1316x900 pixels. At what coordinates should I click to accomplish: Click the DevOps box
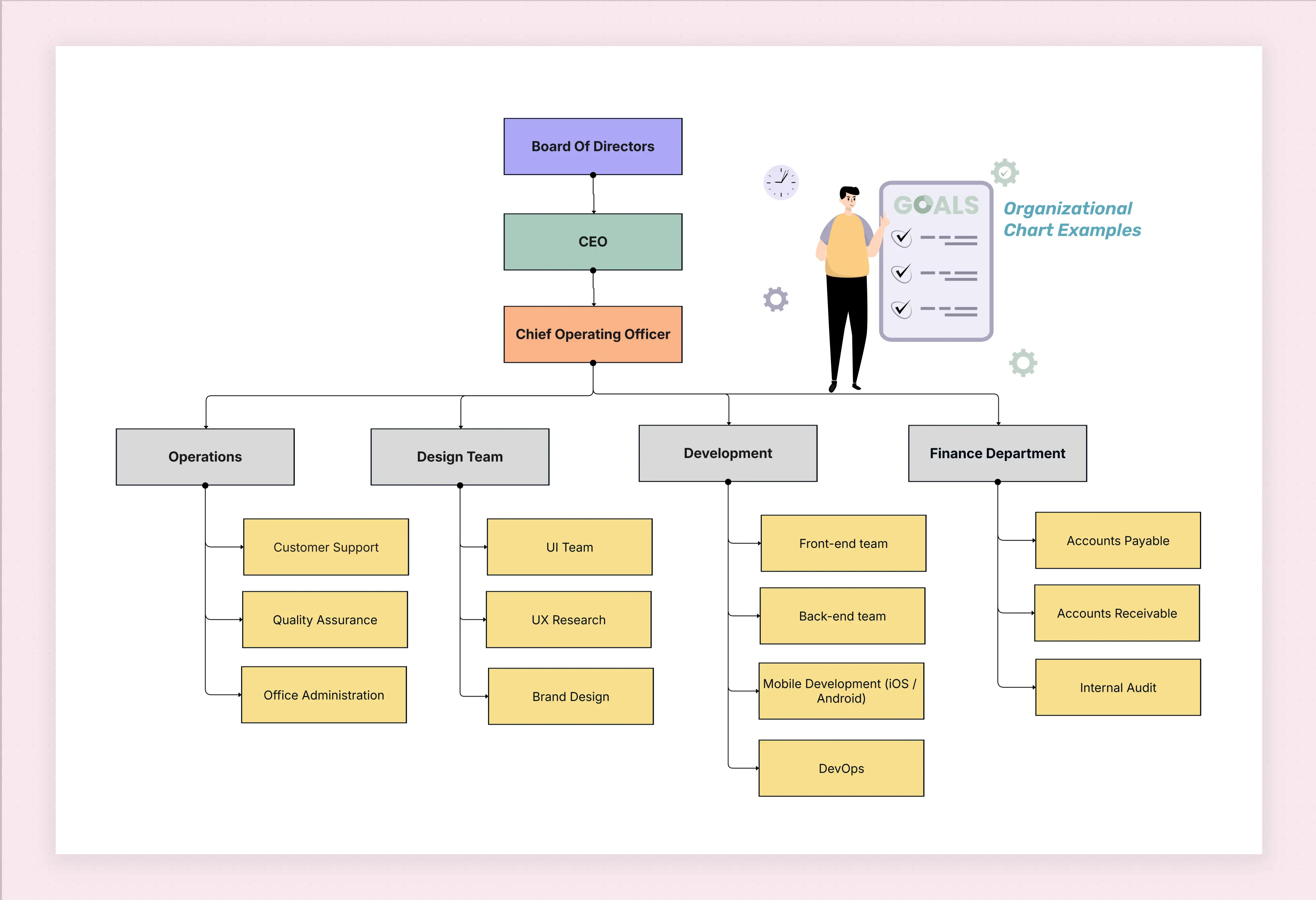841,768
